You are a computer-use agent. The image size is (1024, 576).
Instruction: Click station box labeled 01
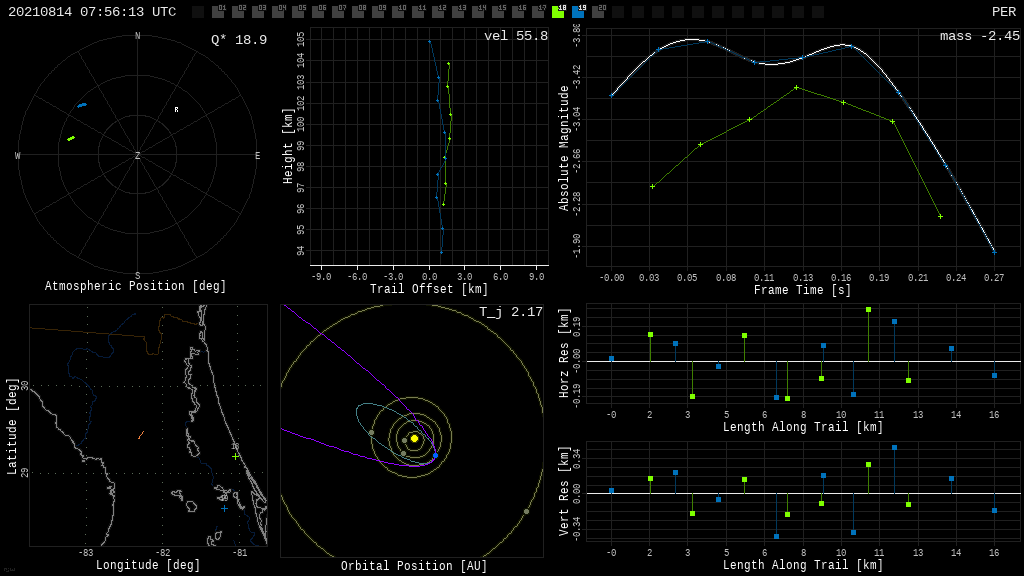coord(219,11)
